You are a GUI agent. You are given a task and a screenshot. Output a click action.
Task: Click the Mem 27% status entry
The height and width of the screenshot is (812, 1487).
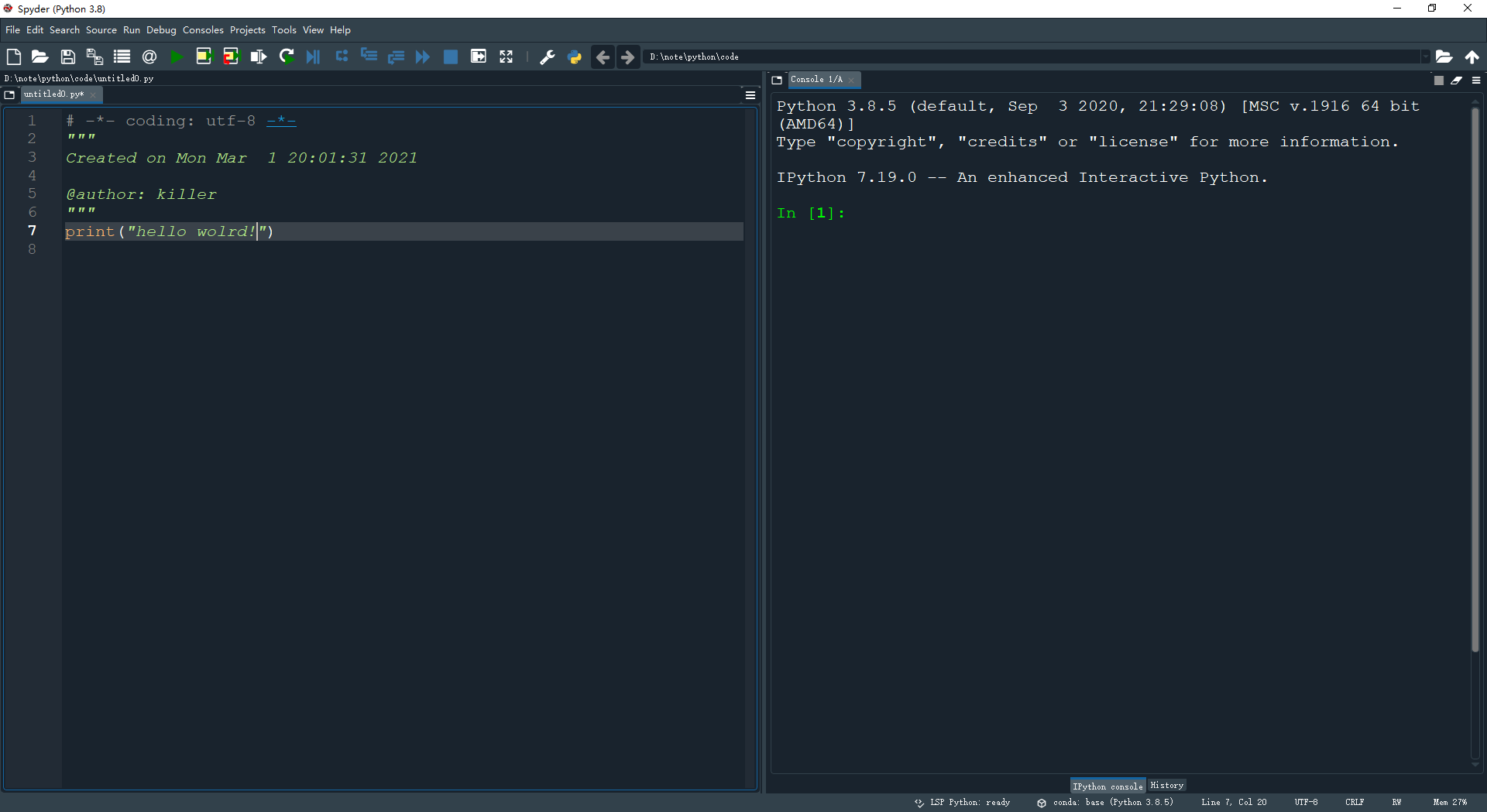point(1450,803)
